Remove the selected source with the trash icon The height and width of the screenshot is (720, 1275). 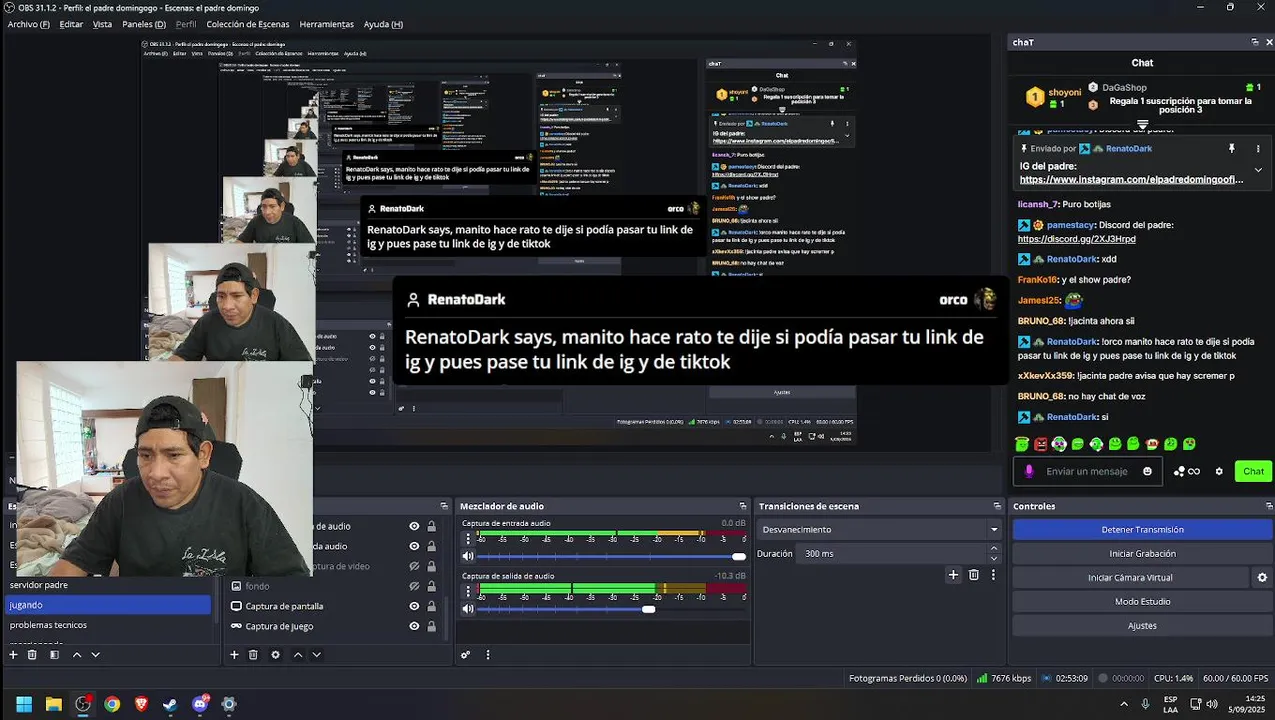pos(253,655)
